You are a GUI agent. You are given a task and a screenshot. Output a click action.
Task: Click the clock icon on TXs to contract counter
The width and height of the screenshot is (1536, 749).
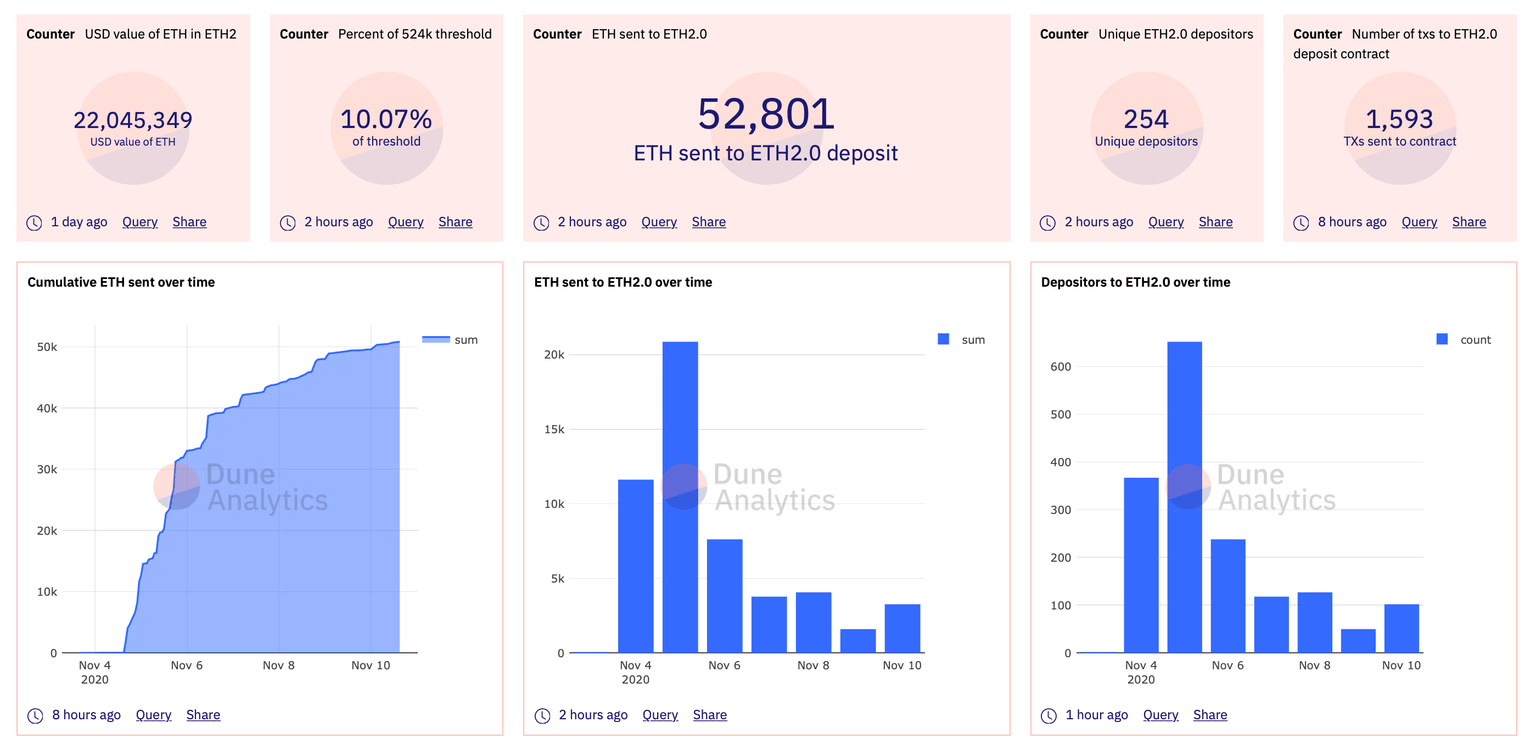pyautogui.click(x=1301, y=222)
